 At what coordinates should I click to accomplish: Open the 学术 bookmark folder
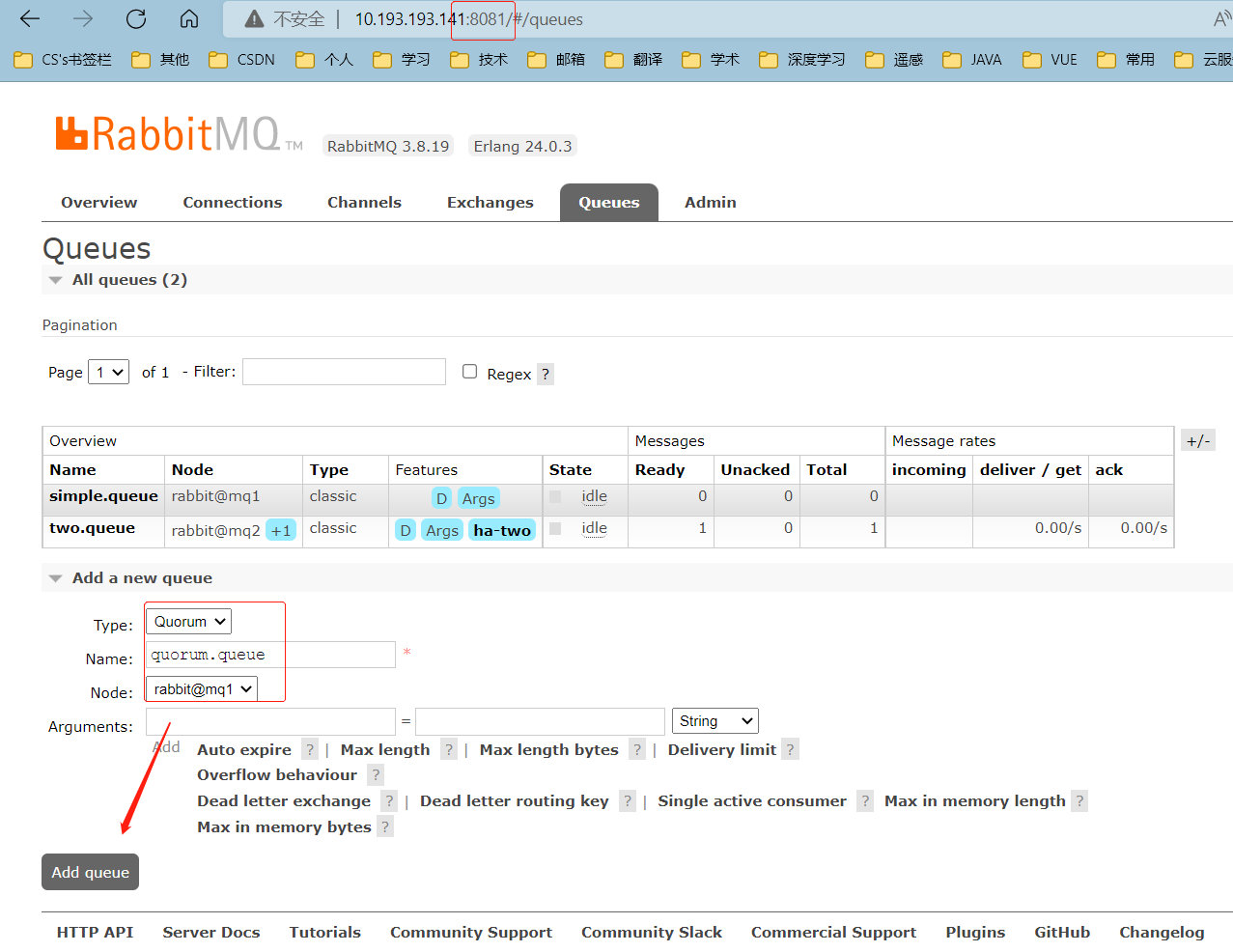[711, 60]
